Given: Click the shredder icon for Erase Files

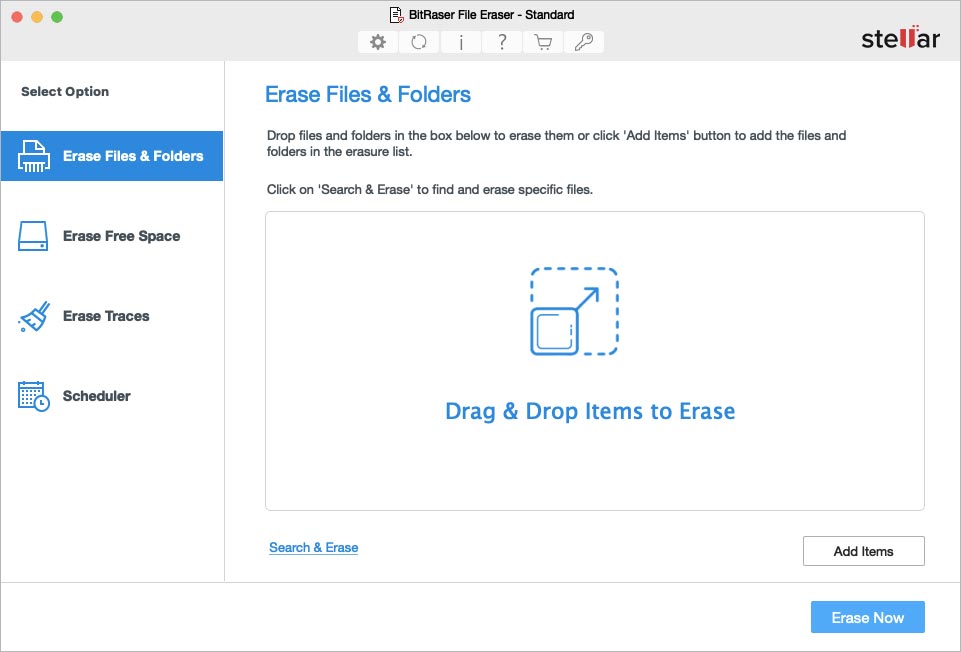Looking at the screenshot, I should pos(34,156).
